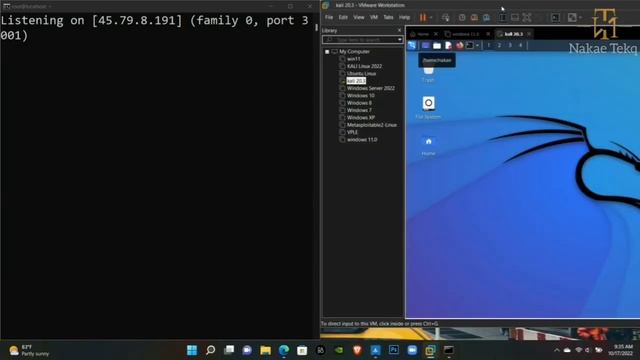
Task: Toggle the thumbnail bar view icon
Action: click(x=515, y=18)
